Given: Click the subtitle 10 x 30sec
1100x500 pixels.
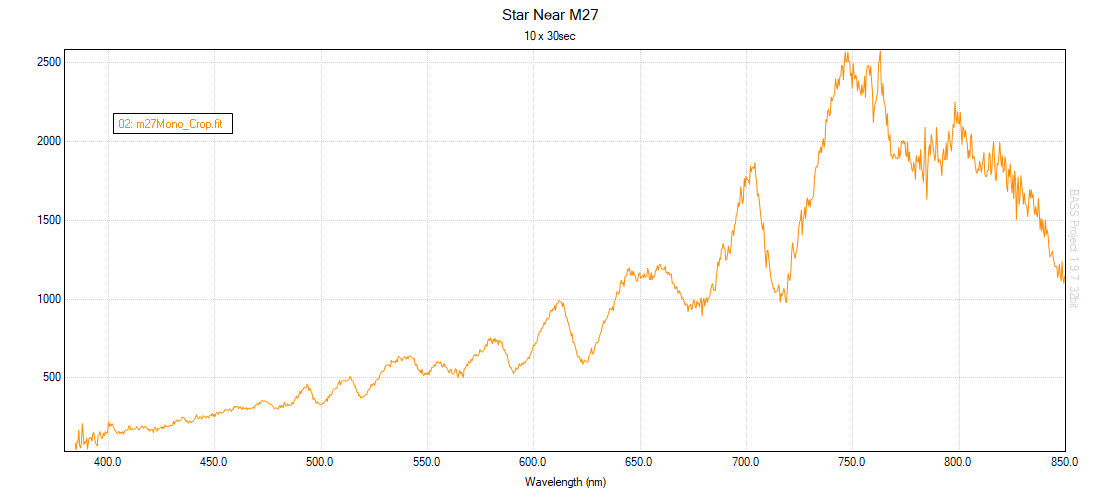Looking at the screenshot, I should tap(550, 36).
